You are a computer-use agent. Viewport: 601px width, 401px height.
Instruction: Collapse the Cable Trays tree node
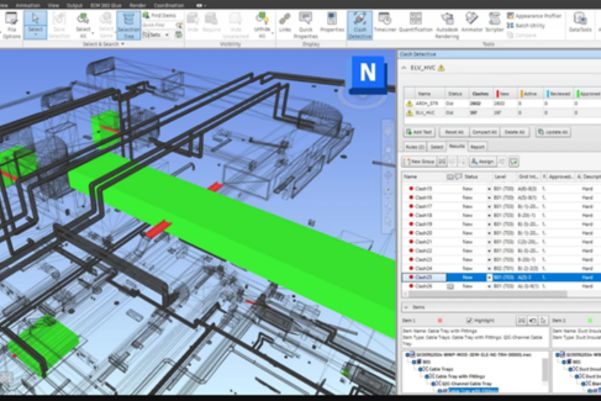pyautogui.click(x=420, y=369)
